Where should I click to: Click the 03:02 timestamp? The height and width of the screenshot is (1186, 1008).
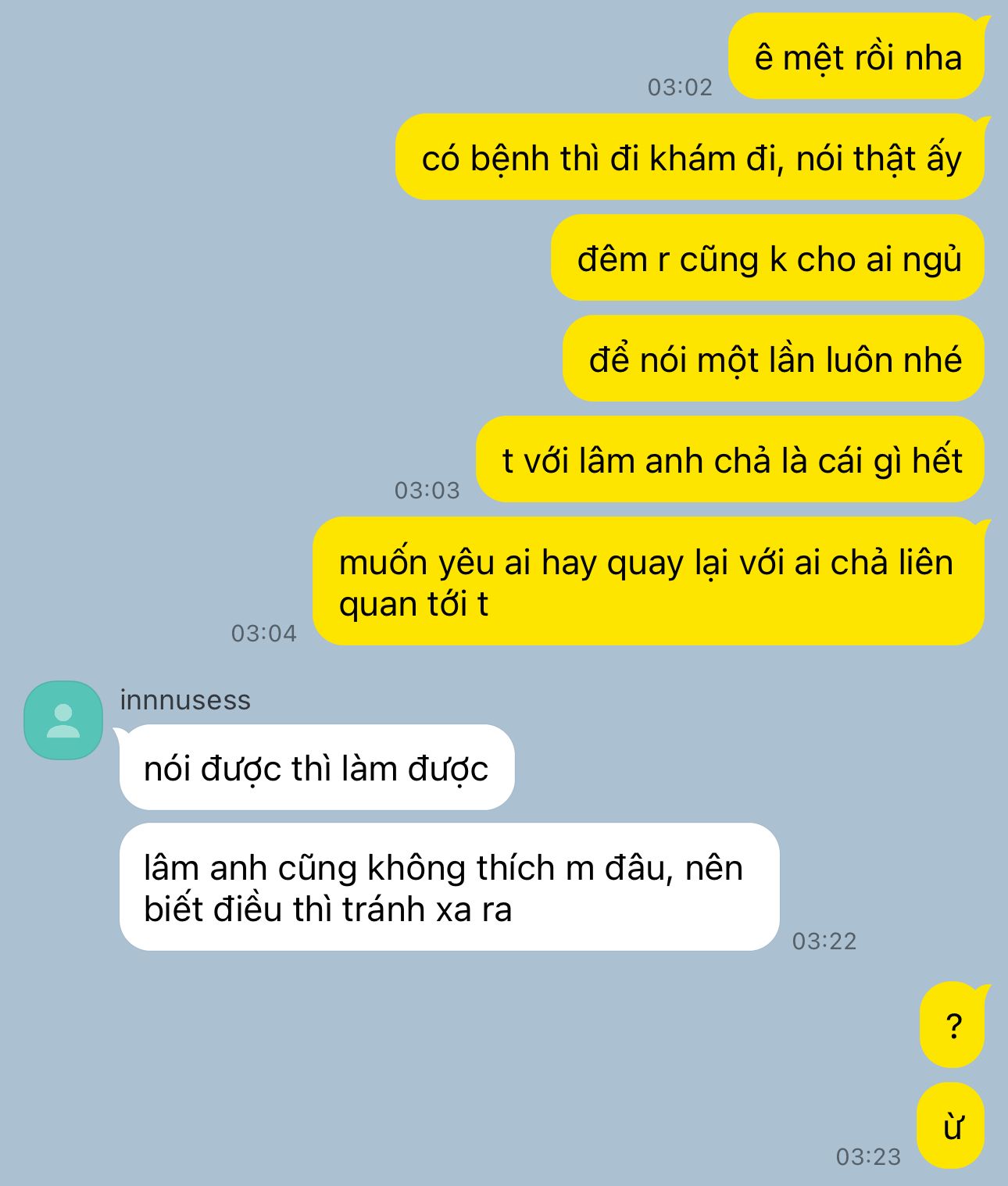pyautogui.click(x=680, y=87)
